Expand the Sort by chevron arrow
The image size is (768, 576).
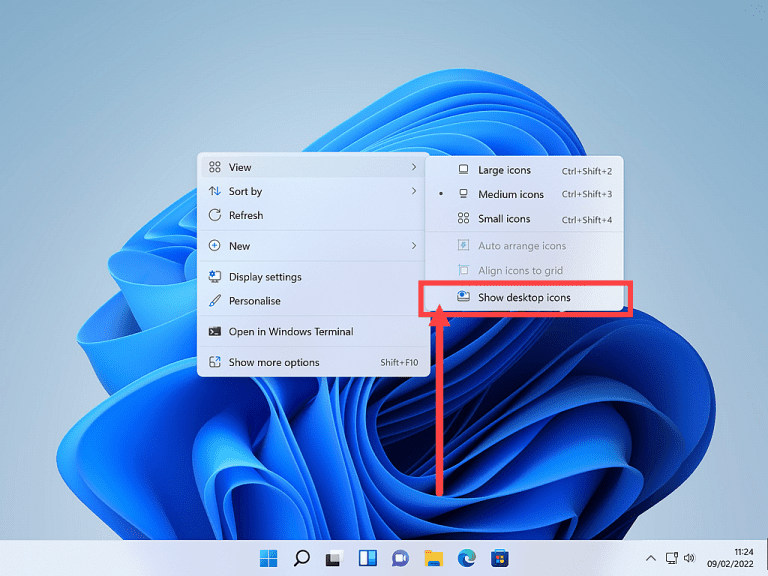(x=414, y=191)
